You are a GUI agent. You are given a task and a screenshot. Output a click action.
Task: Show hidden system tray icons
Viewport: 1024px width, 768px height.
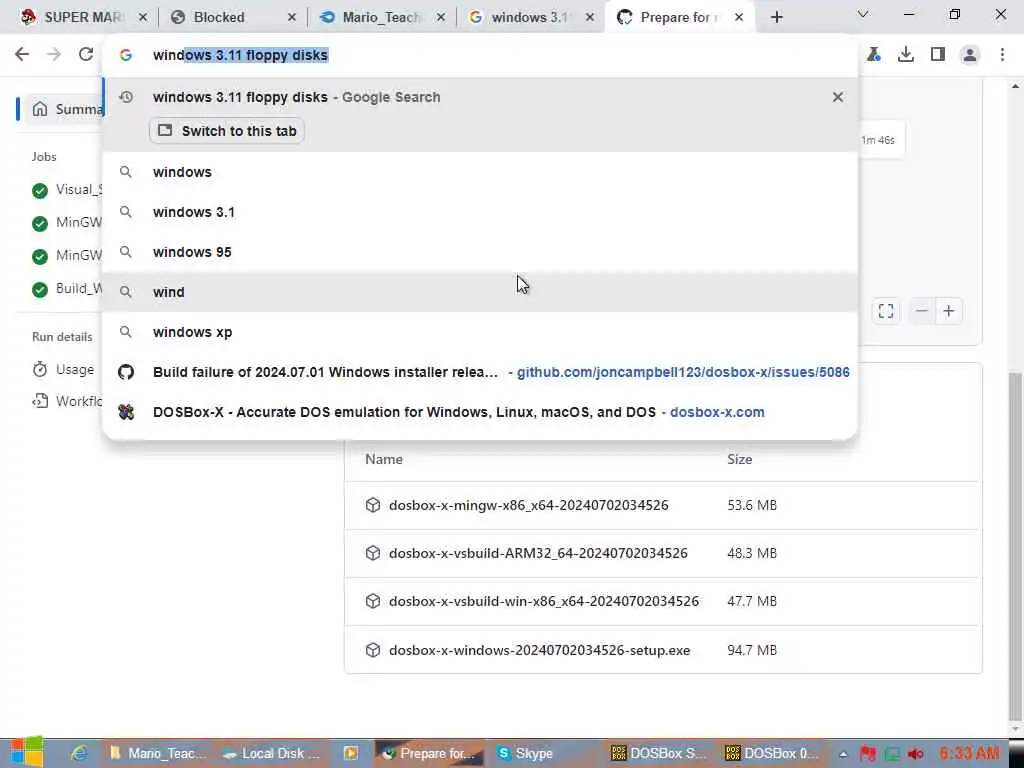tap(843, 754)
